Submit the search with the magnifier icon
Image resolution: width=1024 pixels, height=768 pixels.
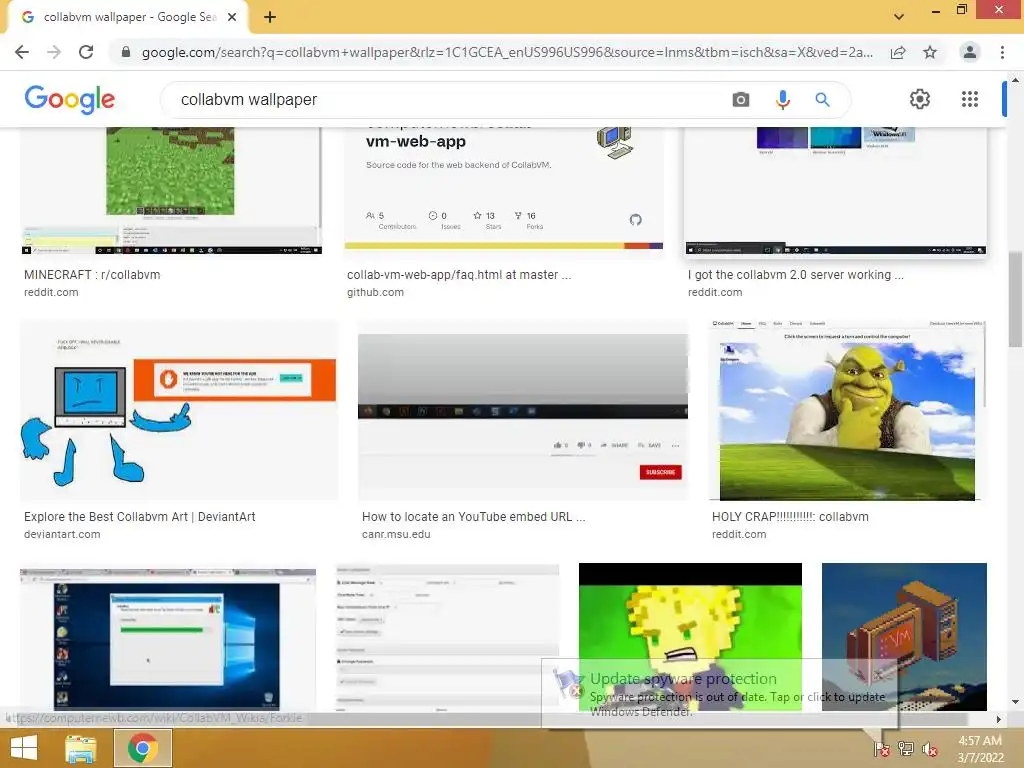click(822, 99)
